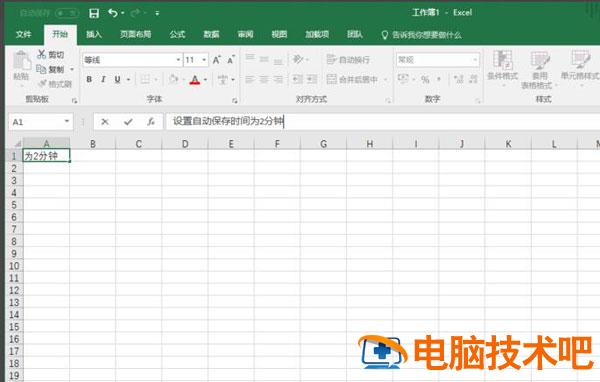600x382 pixels.
Task: Click the accounting currency format icon
Action: (403, 79)
